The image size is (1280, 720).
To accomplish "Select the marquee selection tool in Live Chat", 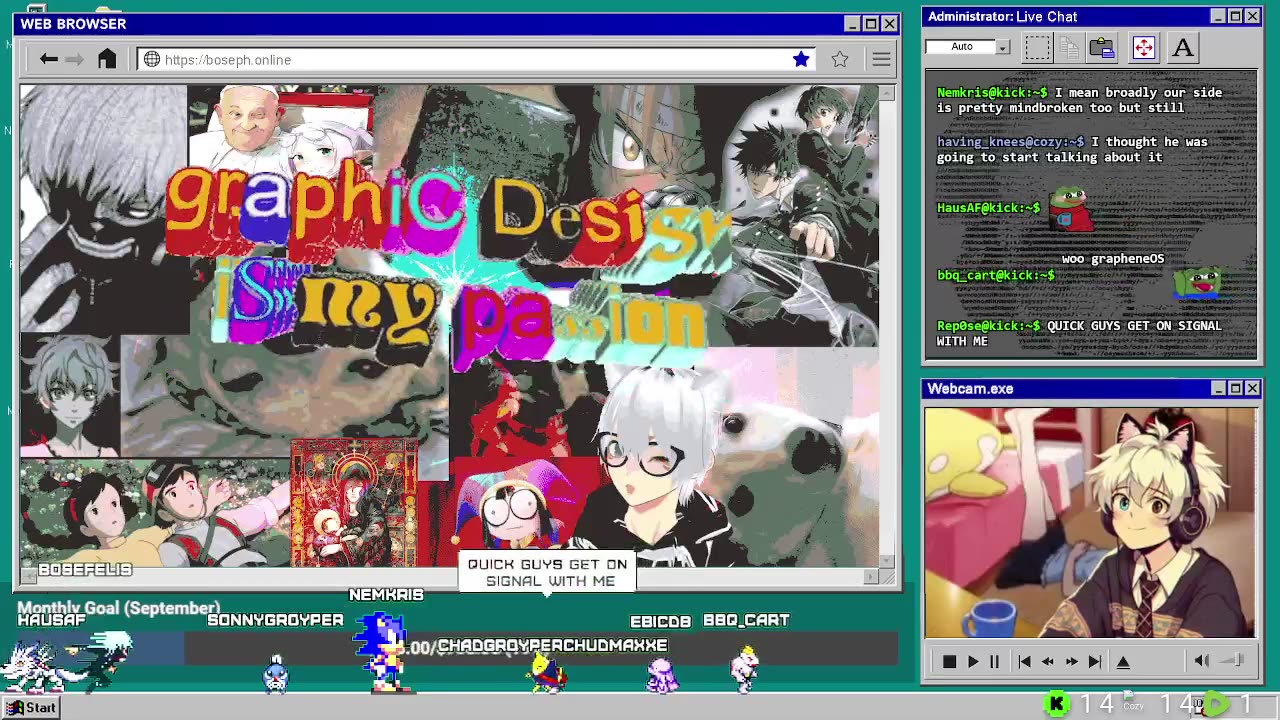I will pos(1037,47).
